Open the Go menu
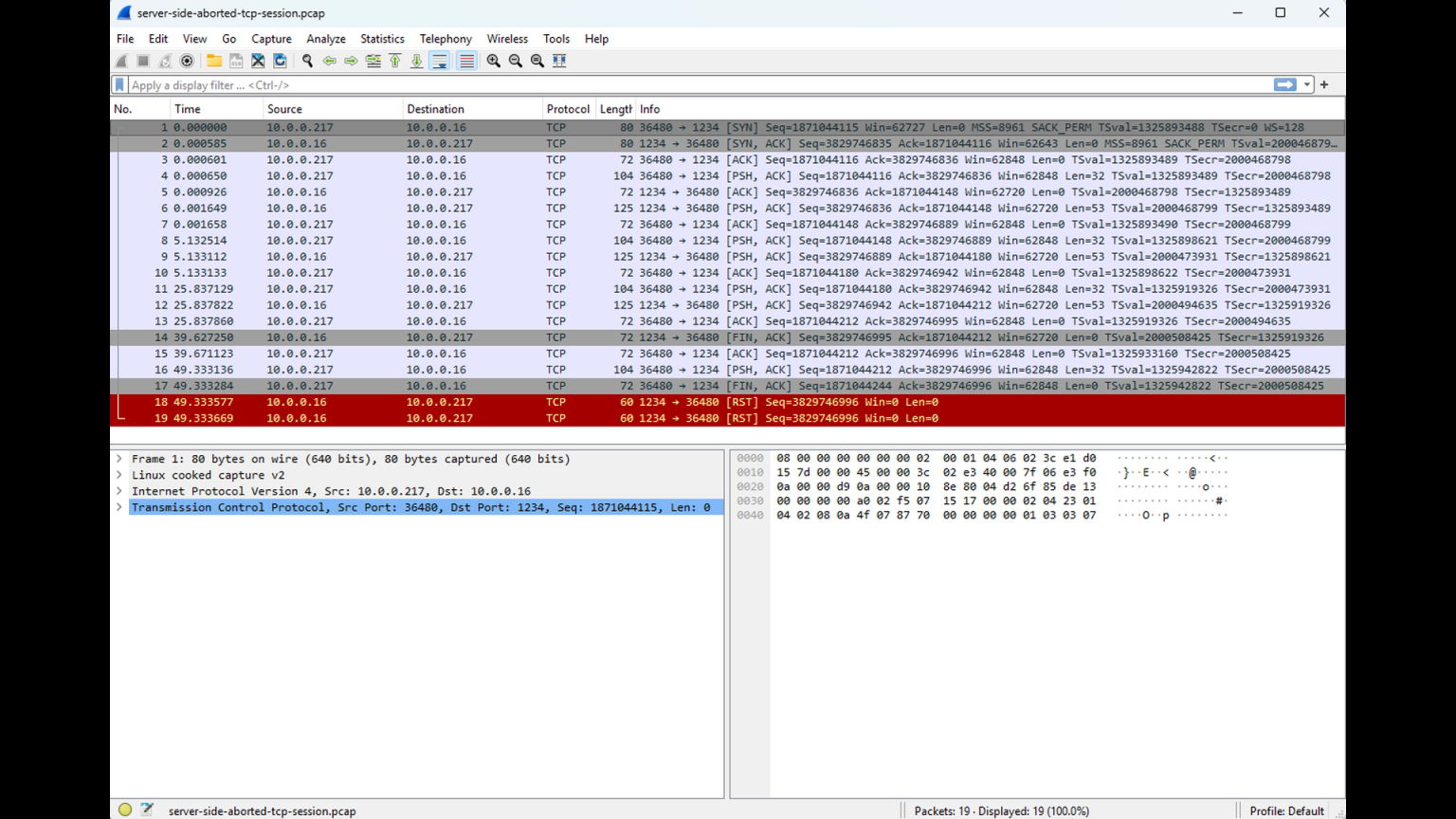 [x=228, y=39]
